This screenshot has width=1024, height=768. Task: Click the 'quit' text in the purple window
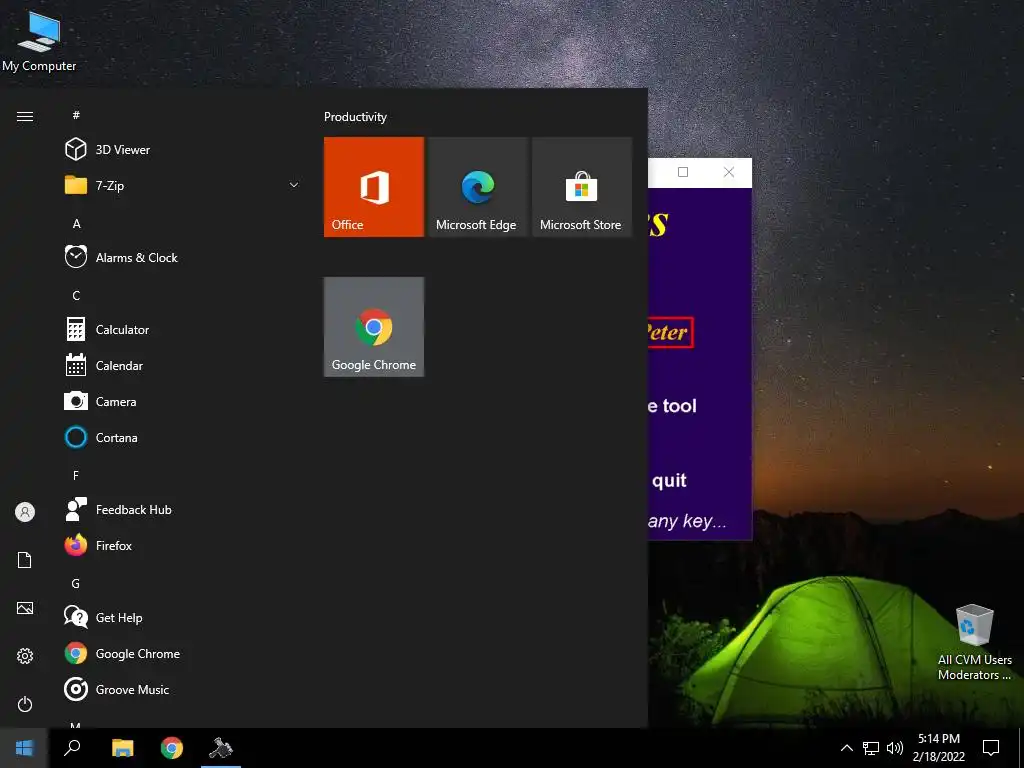point(669,481)
